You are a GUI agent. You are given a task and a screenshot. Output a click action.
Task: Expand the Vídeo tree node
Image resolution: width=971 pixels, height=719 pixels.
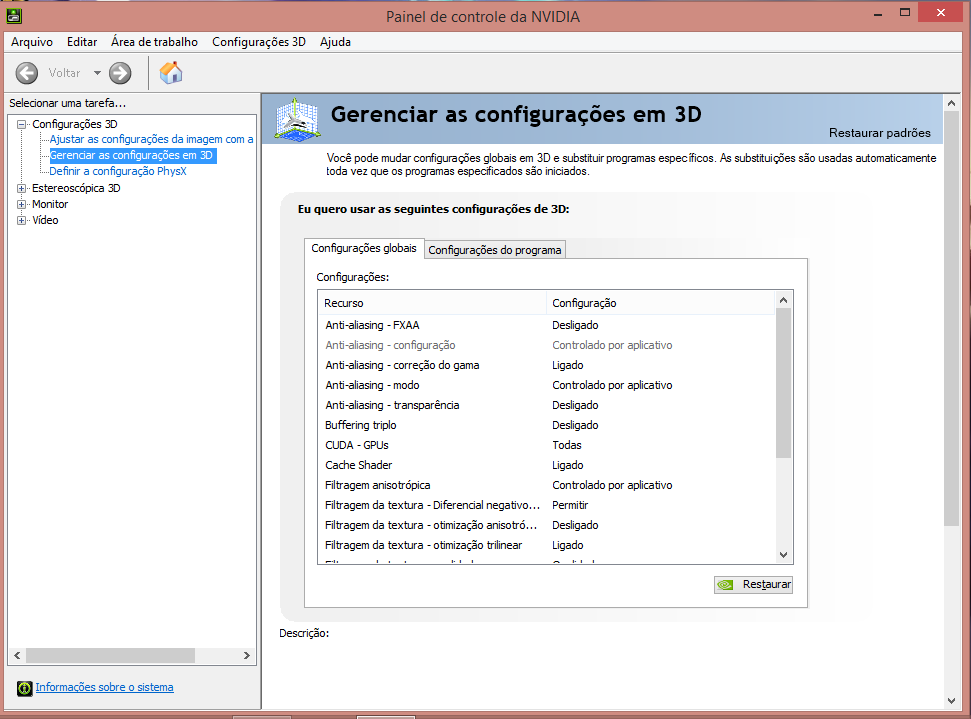22,220
